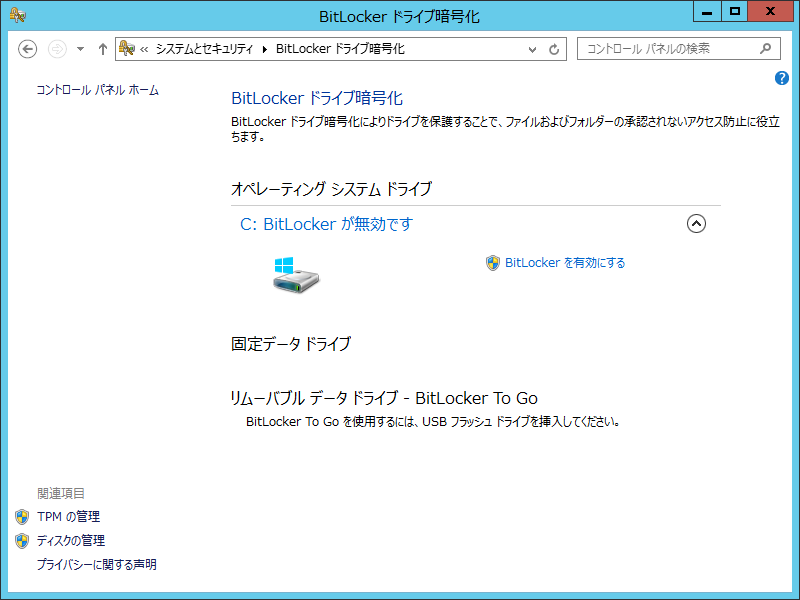Click the Back navigation arrow
800x600 pixels.
(x=28, y=49)
